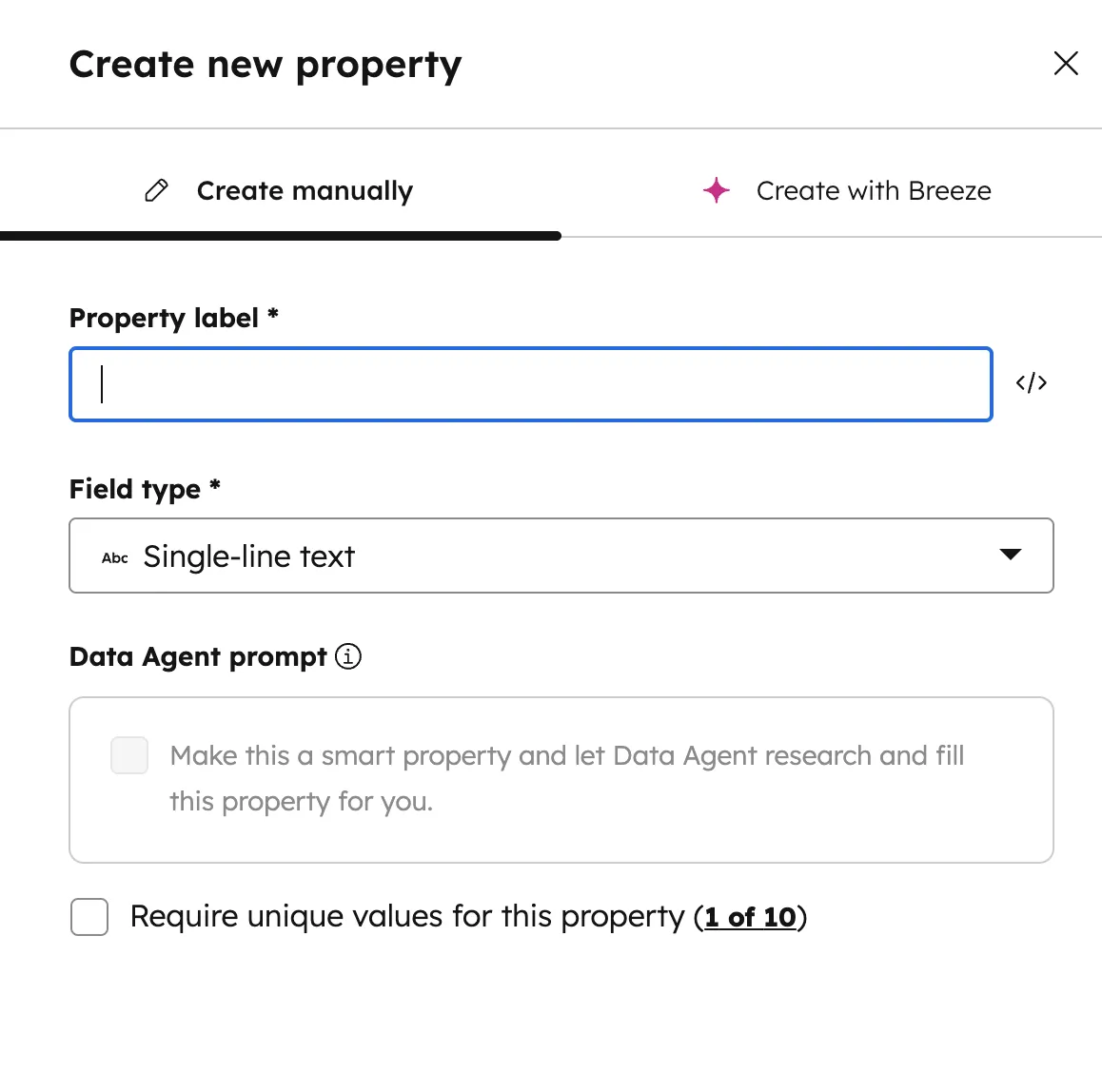Click the disabled Data Agent prompt area
The height and width of the screenshot is (1092, 1102).
pos(561,778)
